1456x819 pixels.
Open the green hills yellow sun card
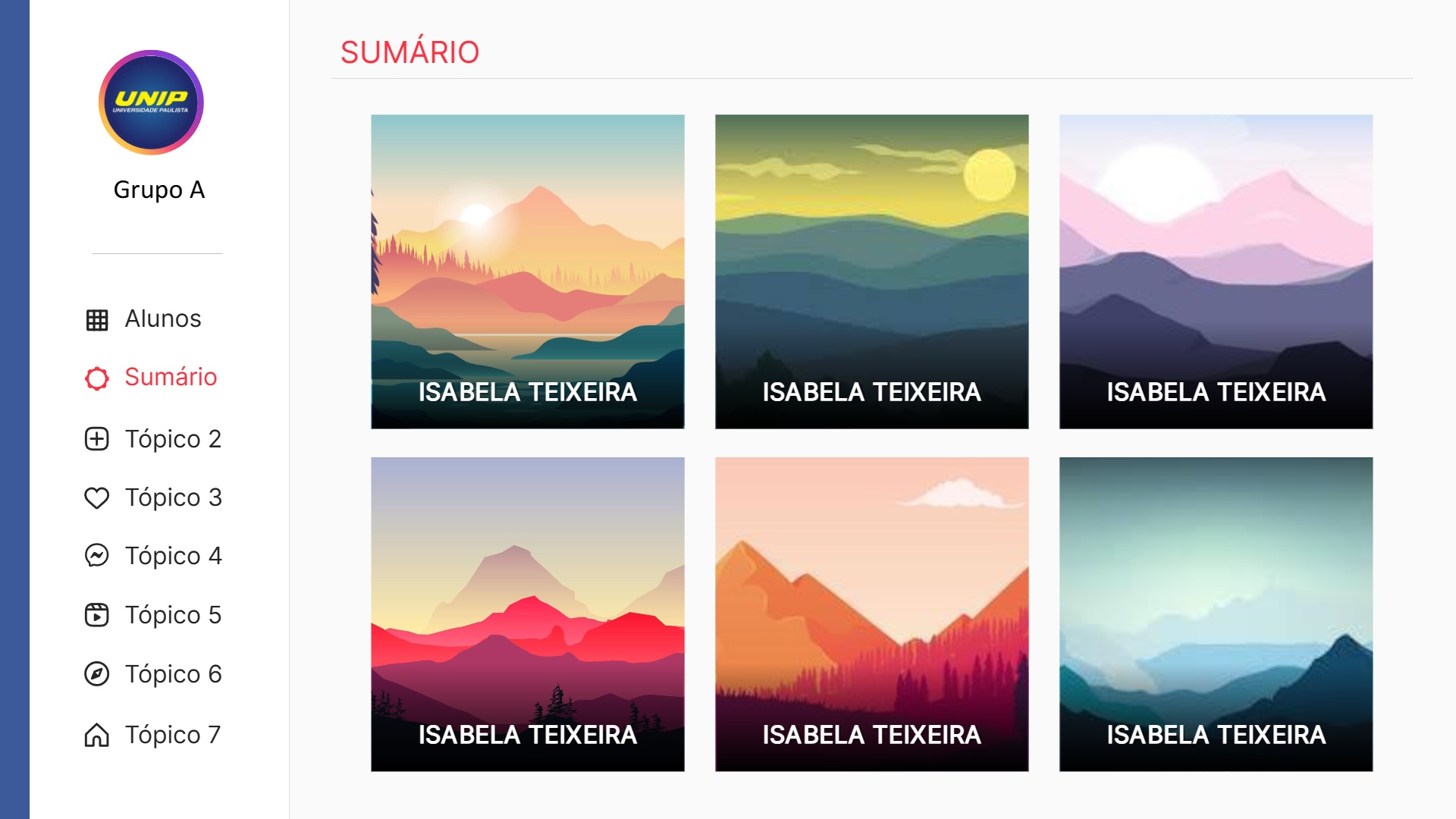(x=872, y=271)
